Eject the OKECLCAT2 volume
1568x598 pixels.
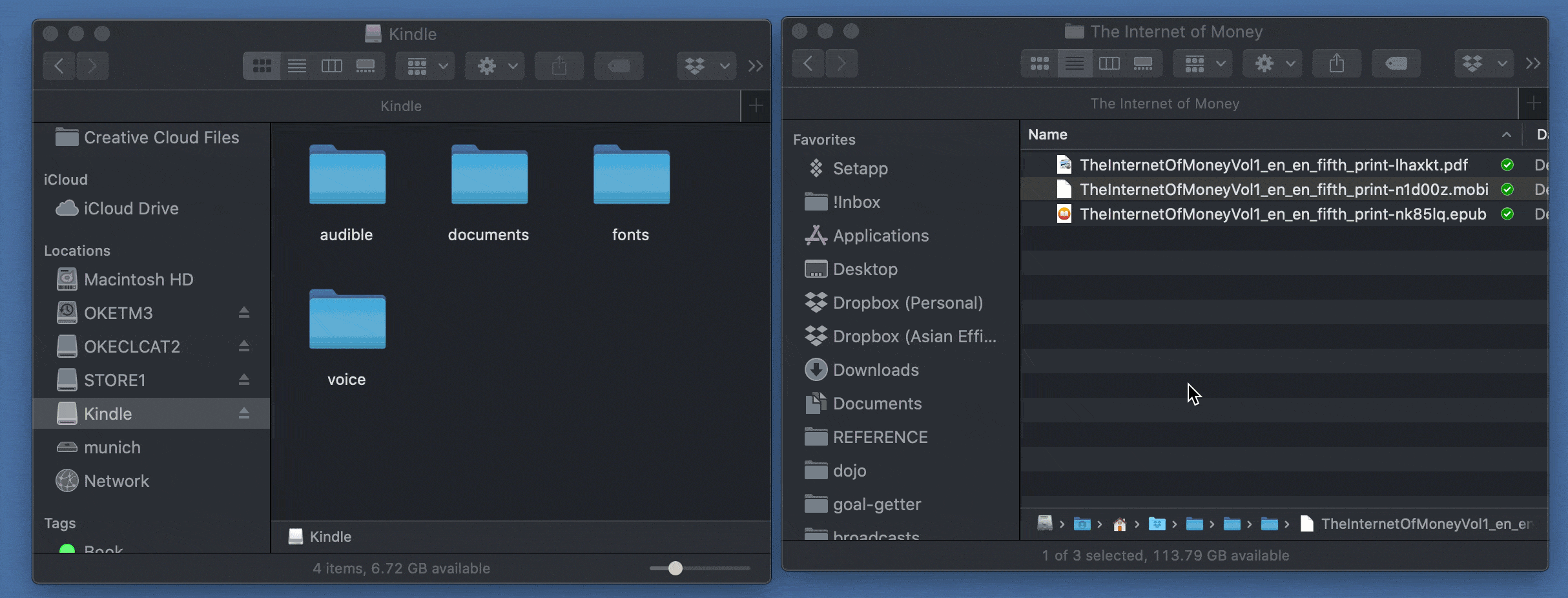click(x=244, y=347)
